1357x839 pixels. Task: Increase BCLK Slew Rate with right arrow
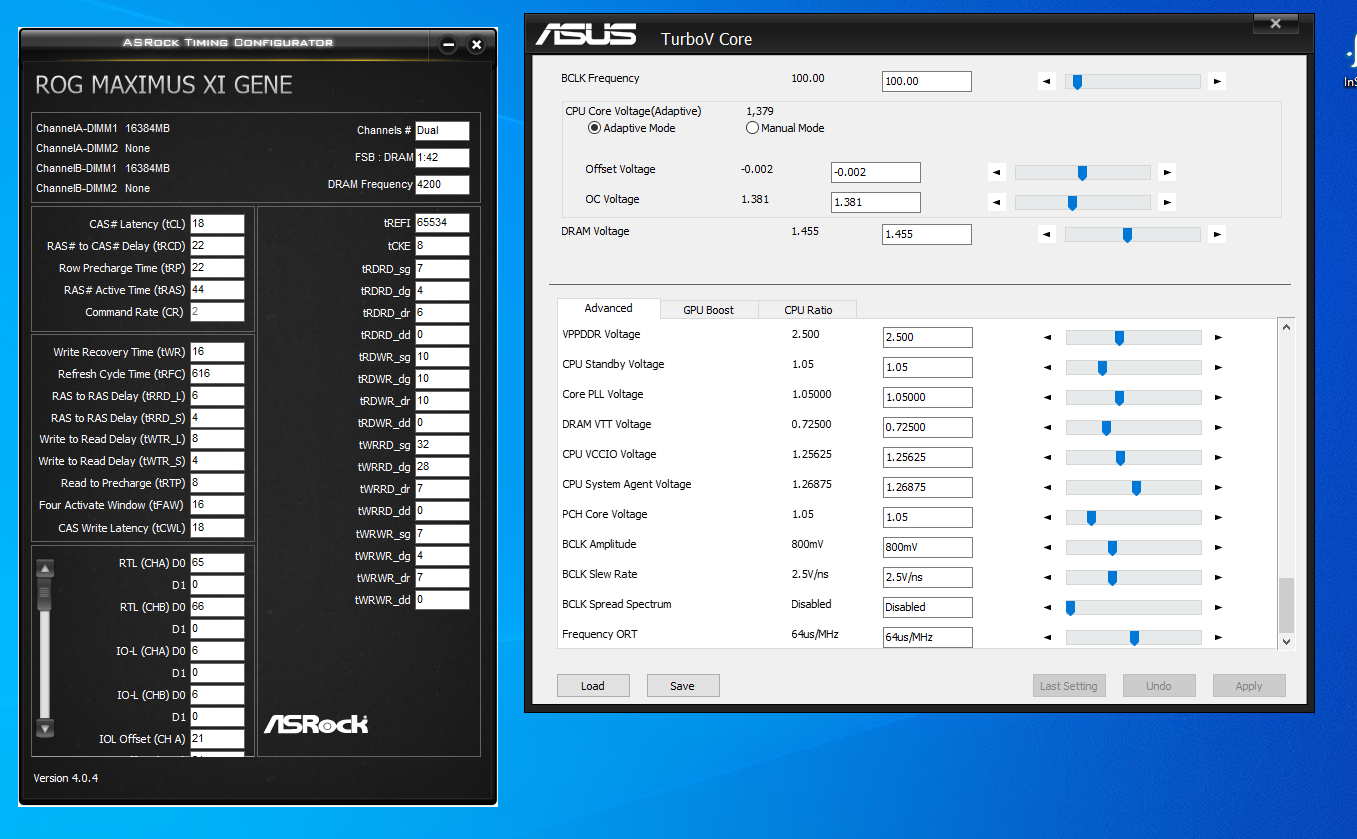point(1218,578)
